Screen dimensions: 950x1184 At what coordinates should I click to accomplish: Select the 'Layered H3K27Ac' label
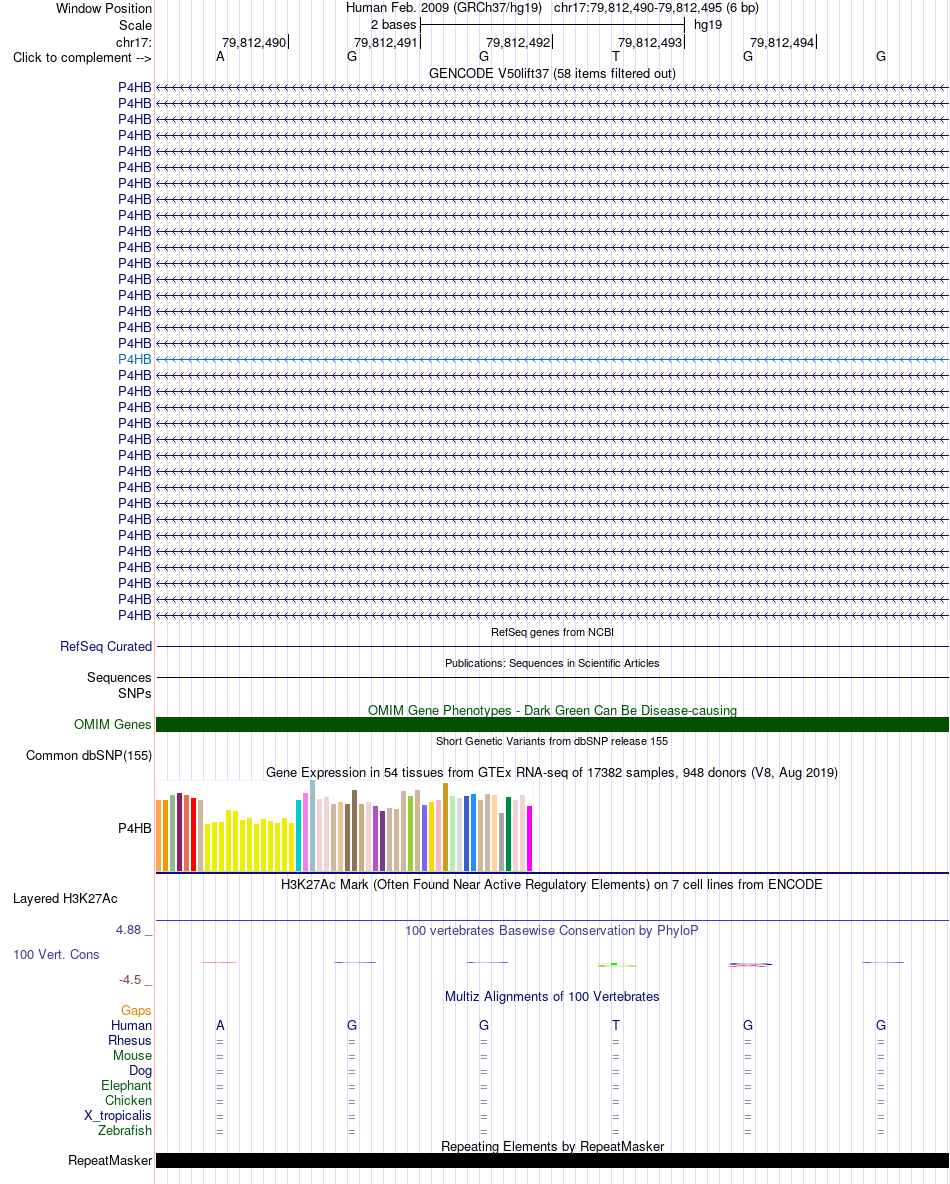point(65,899)
